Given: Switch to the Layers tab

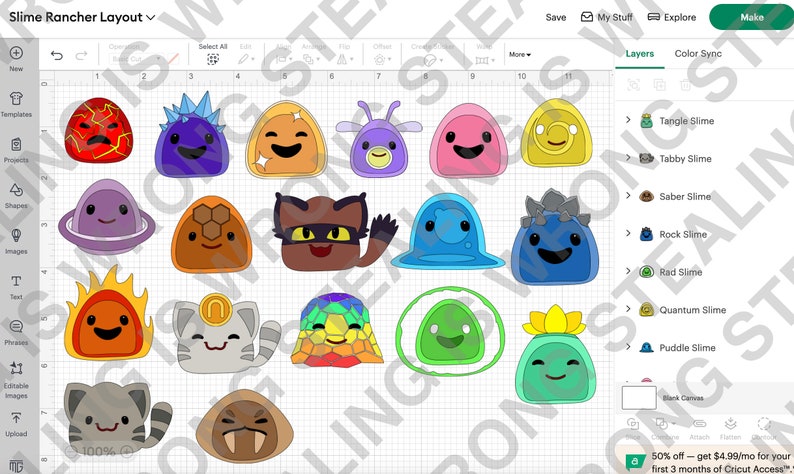Looking at the screenshot, I should click(x=640, y=54).
